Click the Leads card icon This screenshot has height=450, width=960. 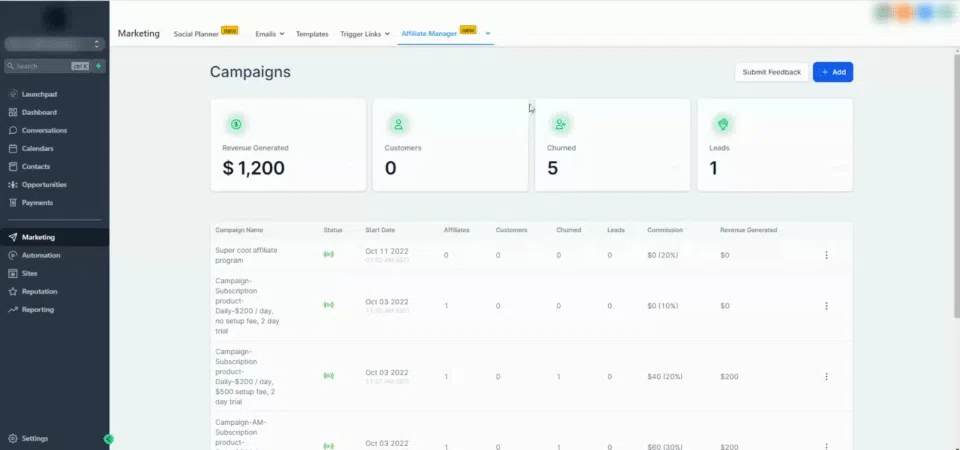[x=722, y=124]
